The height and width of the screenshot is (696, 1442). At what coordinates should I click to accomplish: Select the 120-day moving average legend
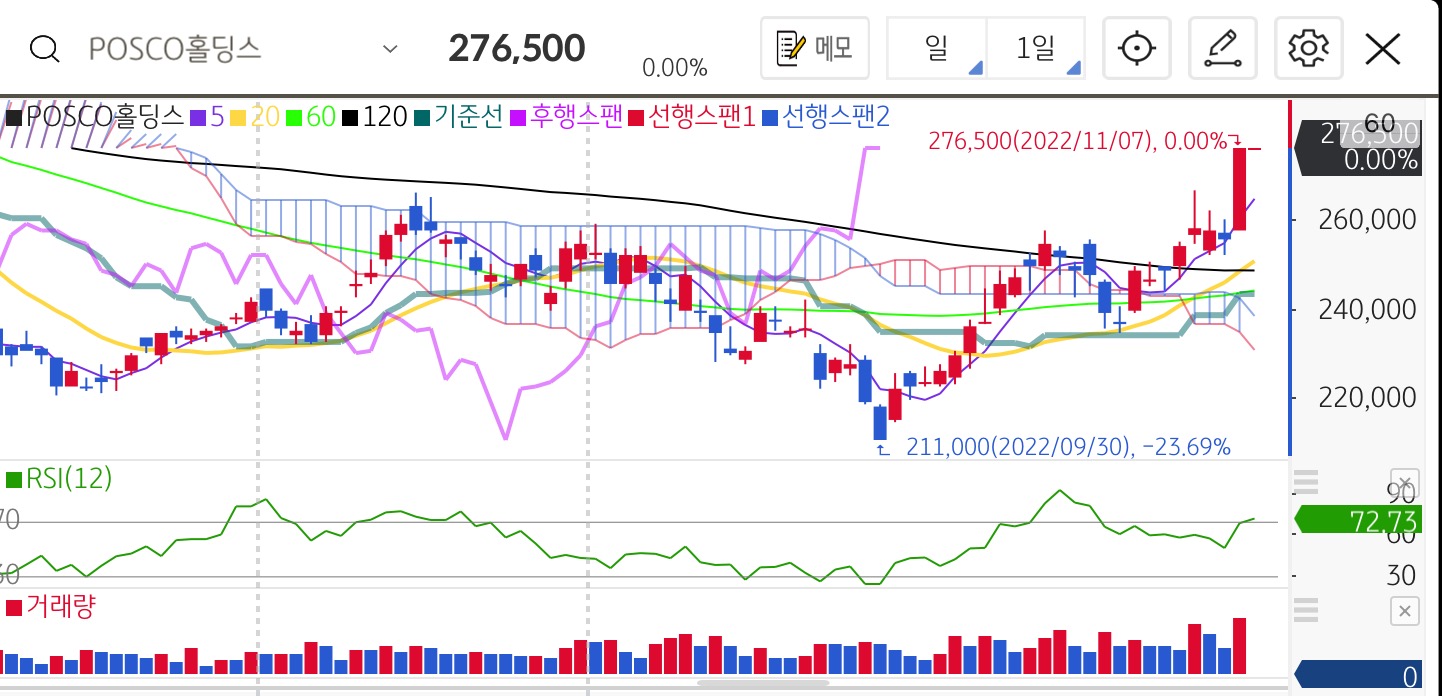[375, 117]
